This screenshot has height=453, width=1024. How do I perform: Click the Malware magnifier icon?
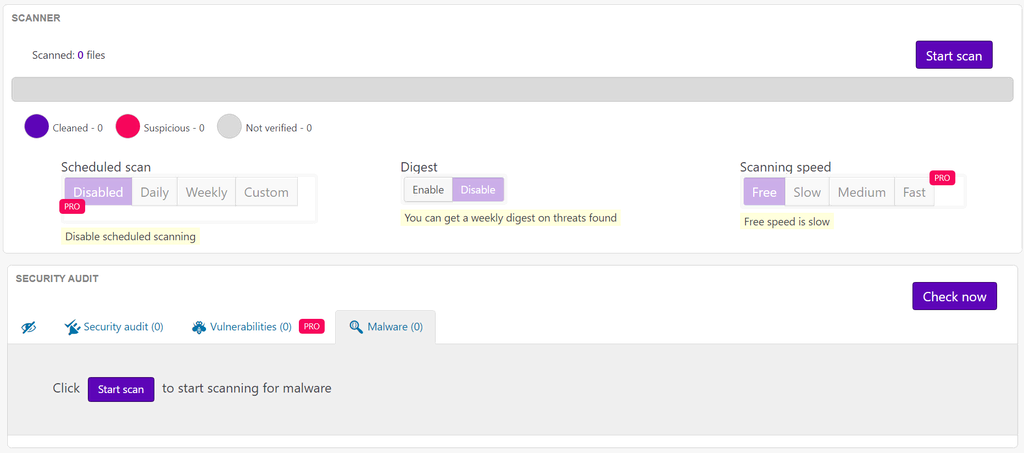point(356,327)
